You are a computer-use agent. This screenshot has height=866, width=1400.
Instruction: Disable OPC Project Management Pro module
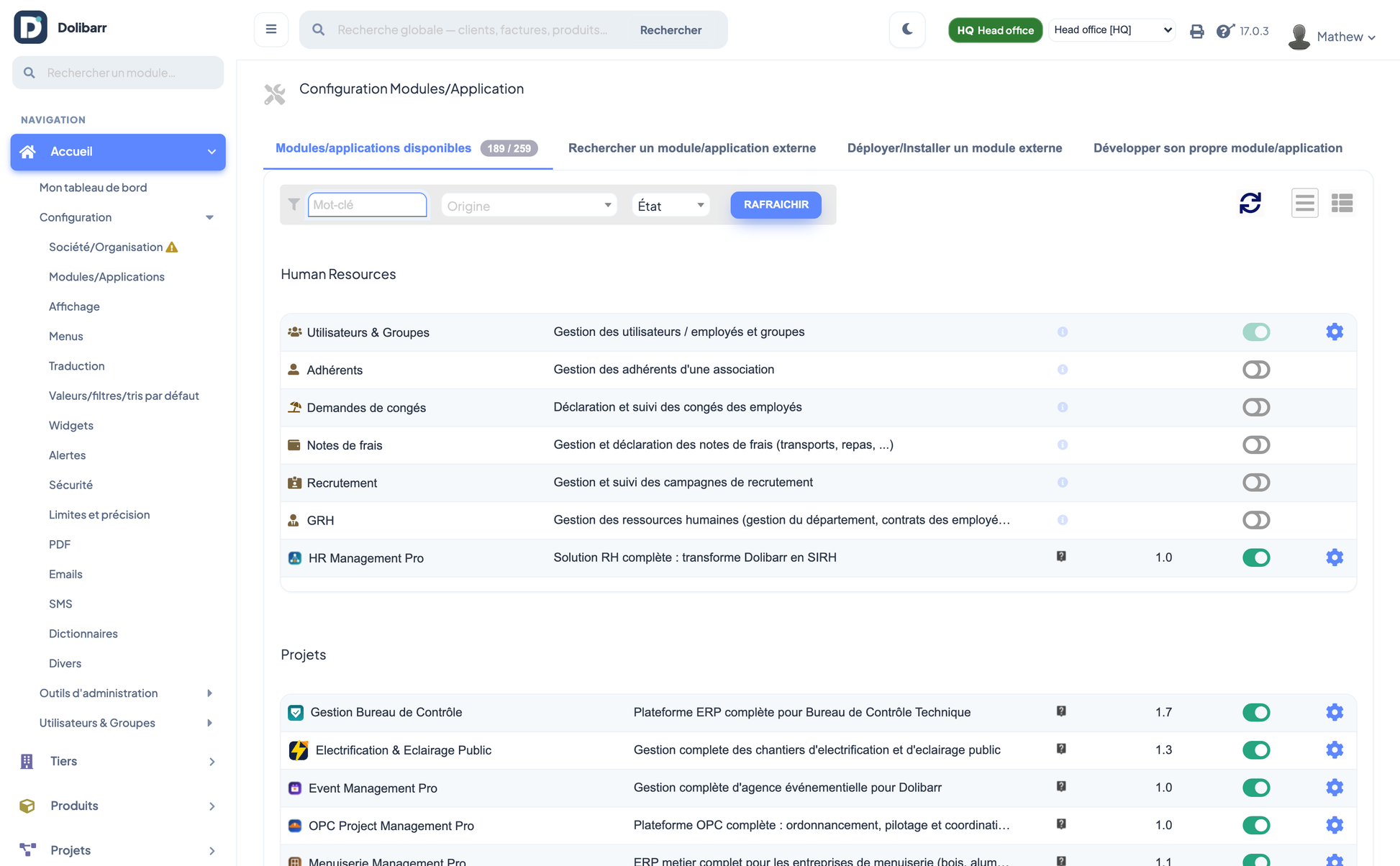(x=1256, y=825)
